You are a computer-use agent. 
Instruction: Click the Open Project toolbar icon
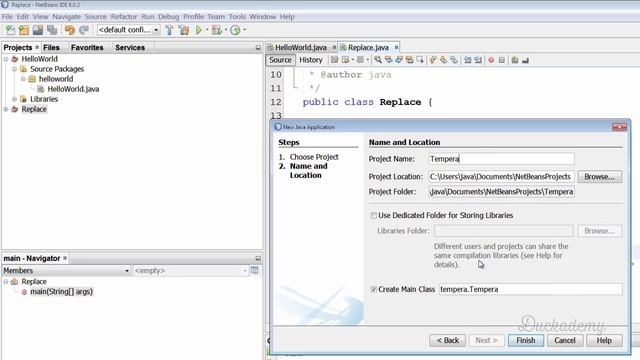[x=38, y=30]
